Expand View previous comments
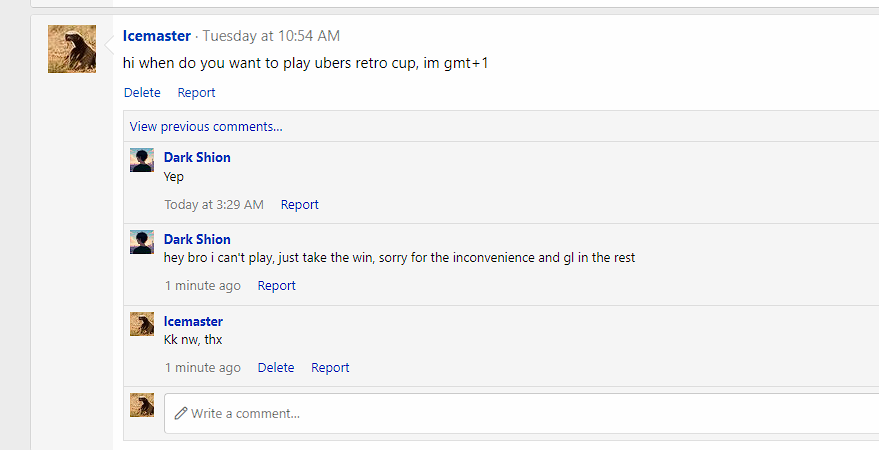 click(206, 127)
